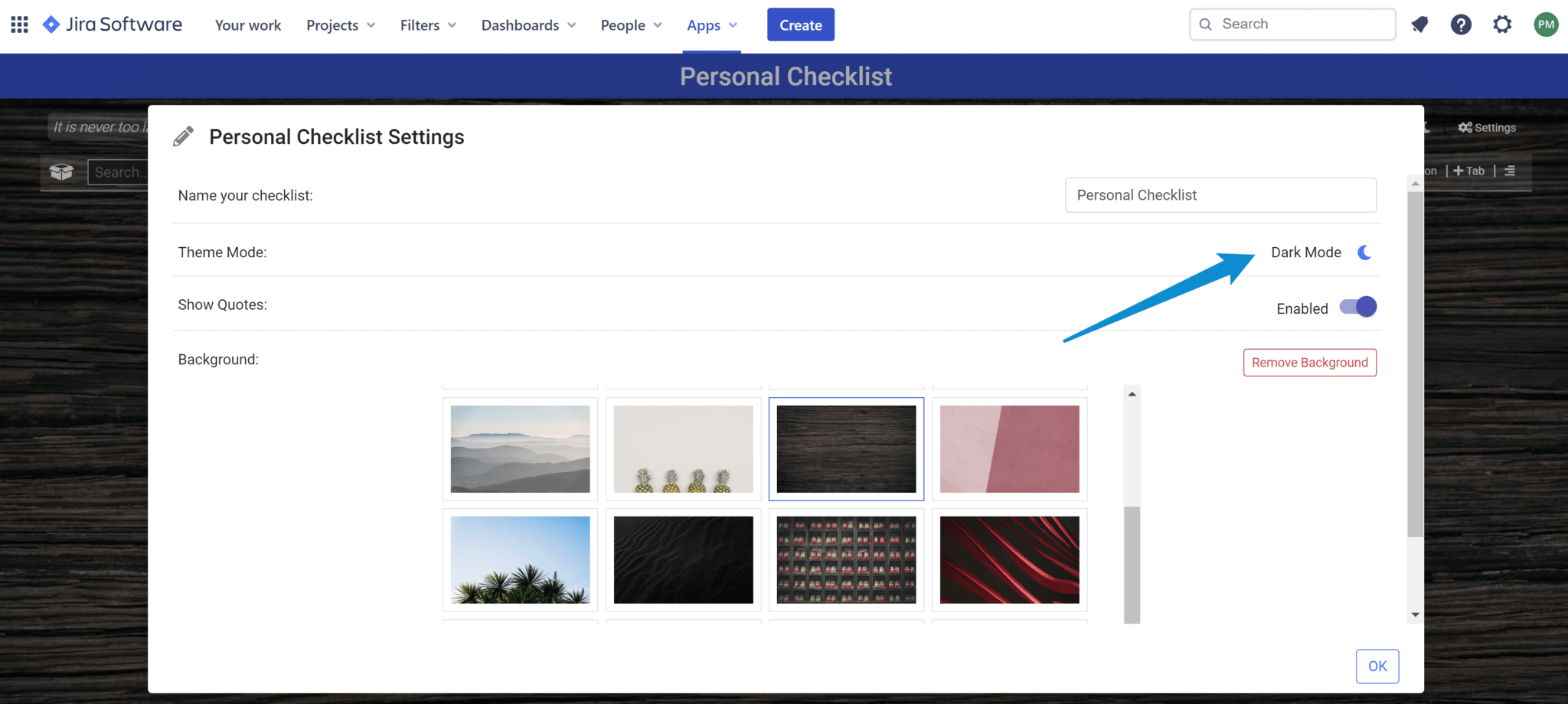Expand the Projects dropdown
Screen dimensions: 1568x704
[x=341, y=25]
